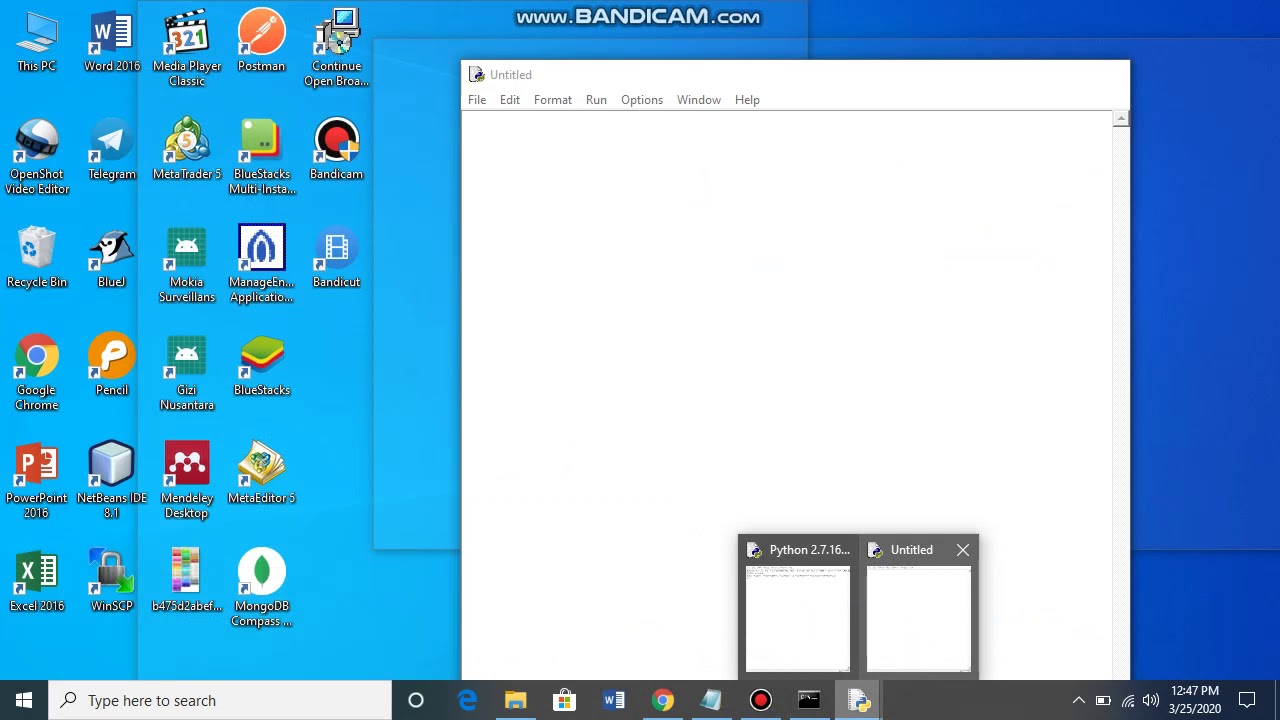Open Windows Start menu
The image size is (1280, 720).
coord(24,700)
